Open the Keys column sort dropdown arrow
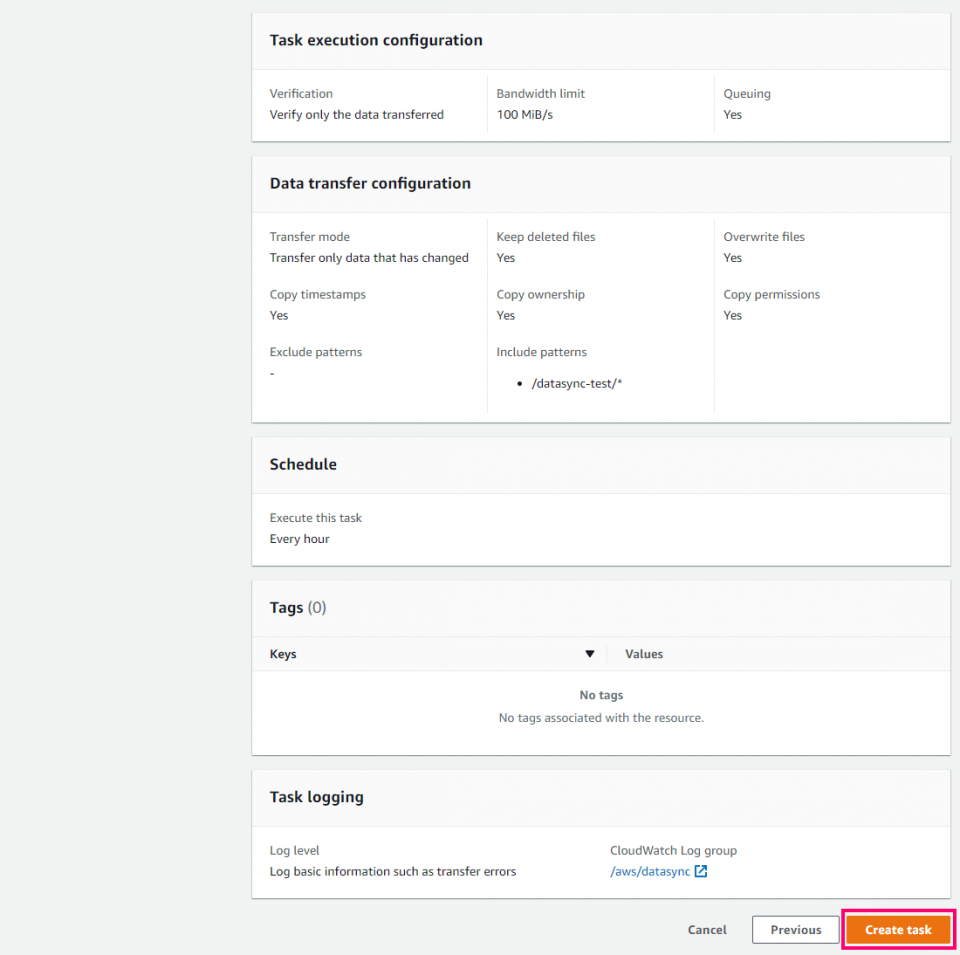Viewport: 960px width, 955px height. 590,653
